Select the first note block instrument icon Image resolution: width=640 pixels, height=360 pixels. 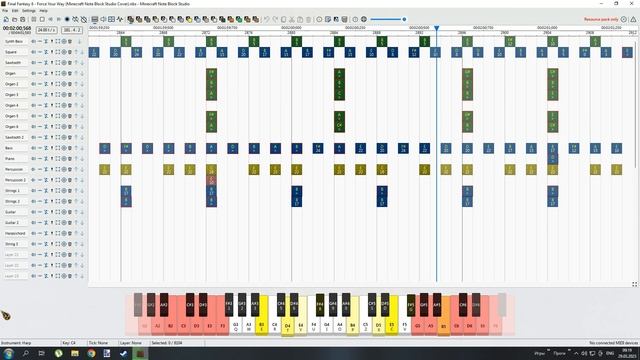131,19
